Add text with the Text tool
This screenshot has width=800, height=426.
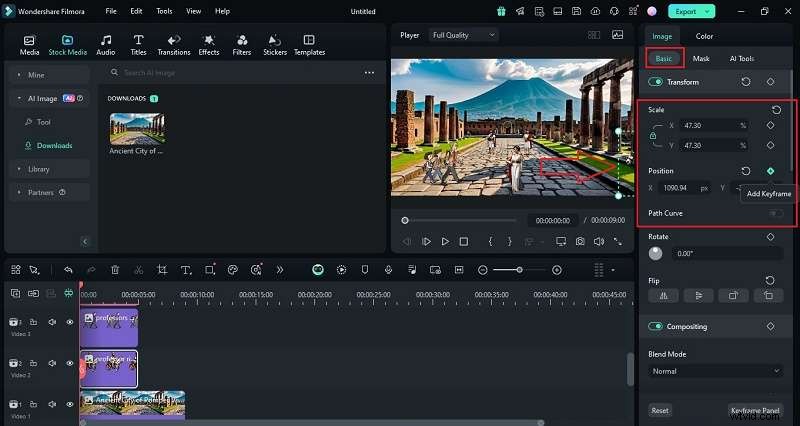coord(186,270)
